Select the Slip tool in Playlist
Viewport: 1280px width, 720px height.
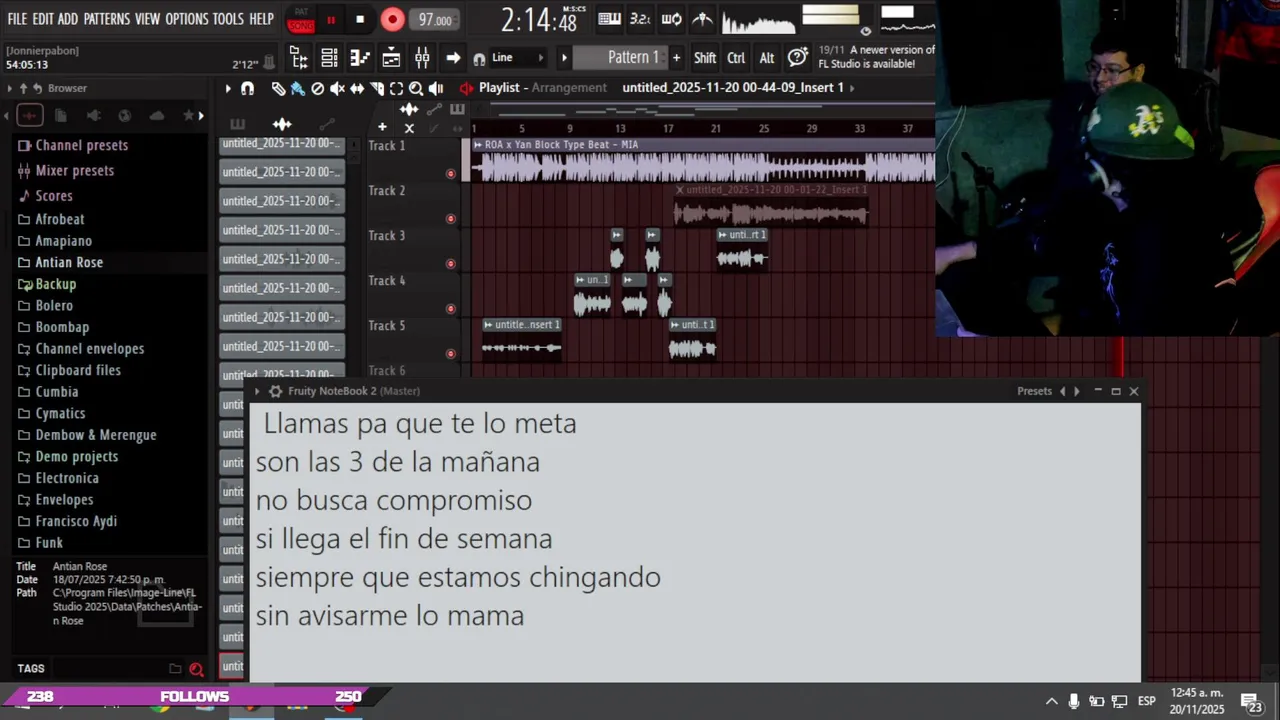pos(357,88)
